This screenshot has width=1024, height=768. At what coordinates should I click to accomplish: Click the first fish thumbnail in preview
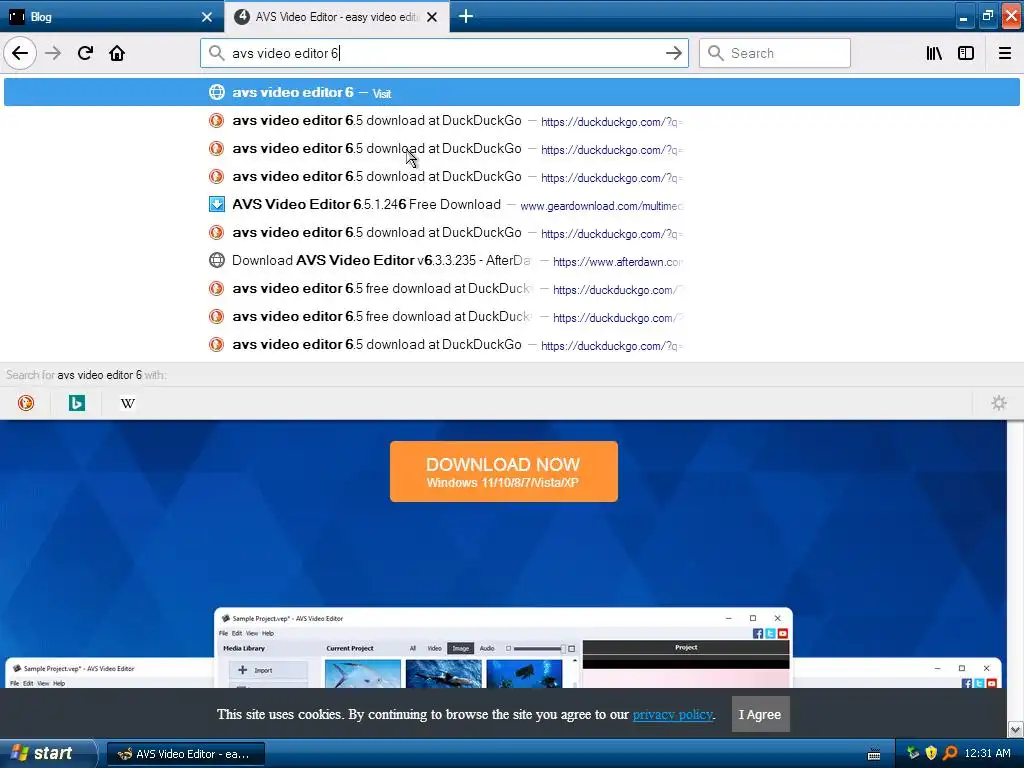click(x=362, y=673)
